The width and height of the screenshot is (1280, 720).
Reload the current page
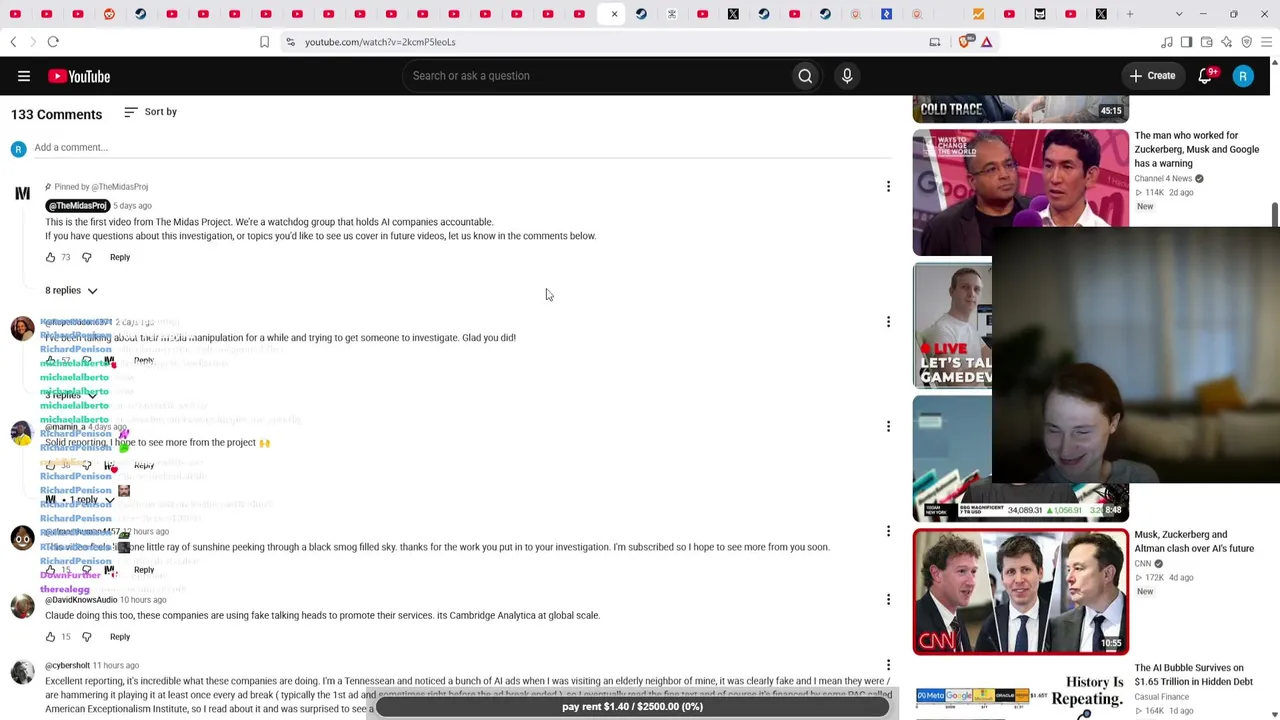[x=53, y=42]
